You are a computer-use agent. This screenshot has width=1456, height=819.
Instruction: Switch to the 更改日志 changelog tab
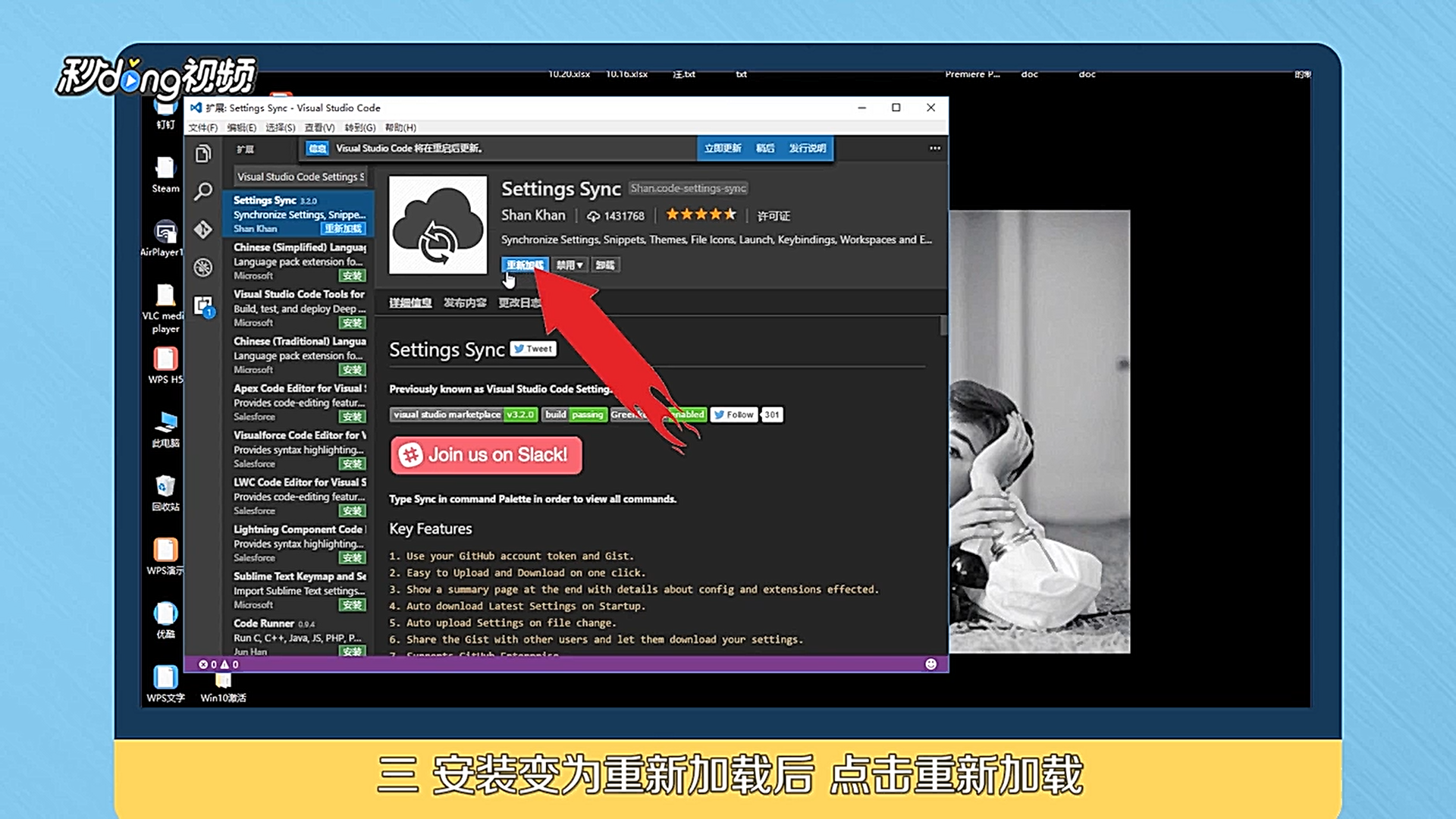coord(519,303)
